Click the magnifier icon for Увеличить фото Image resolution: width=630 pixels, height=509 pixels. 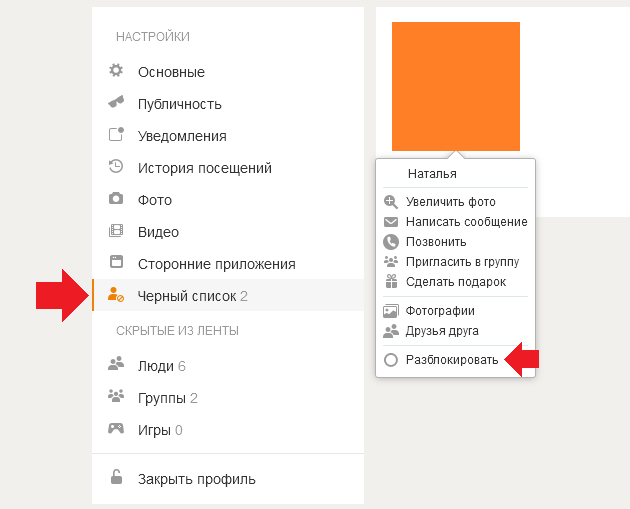(391, 202)
